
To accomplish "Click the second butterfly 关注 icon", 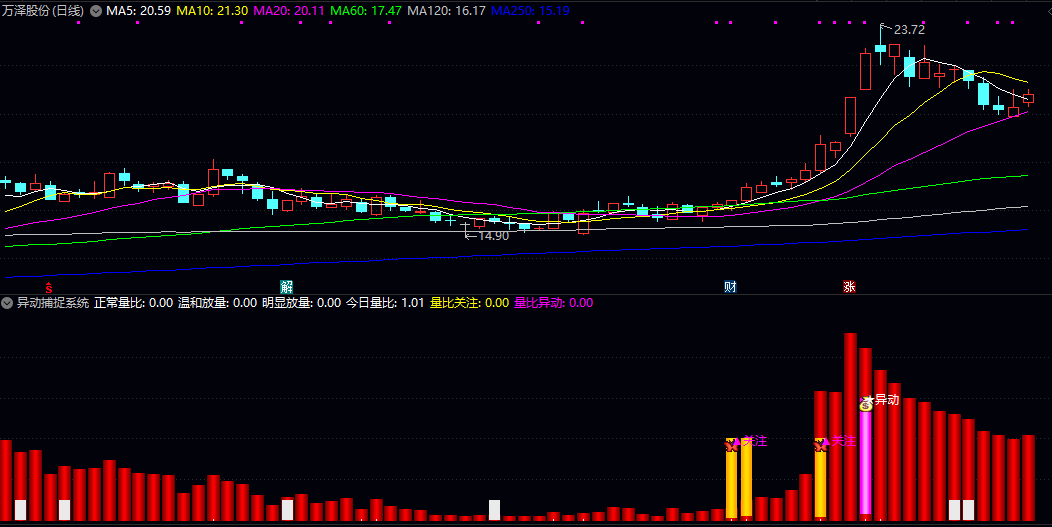I will tap(821, 444).
